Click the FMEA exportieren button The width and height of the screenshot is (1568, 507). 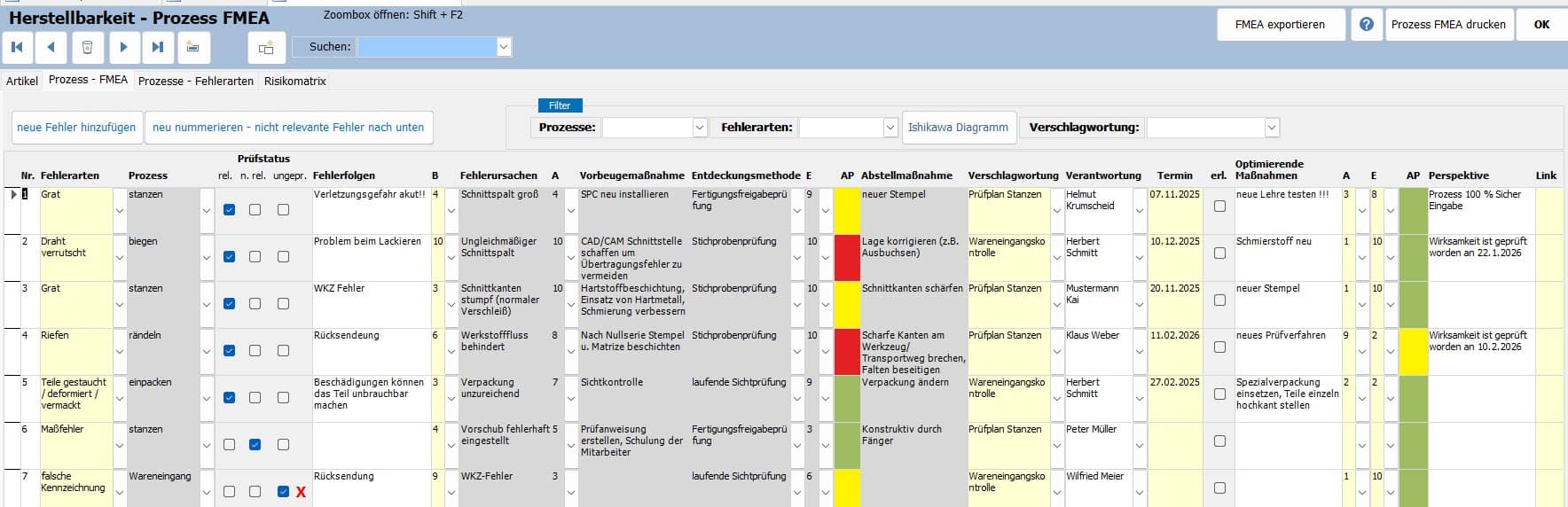click(1280, 25)
